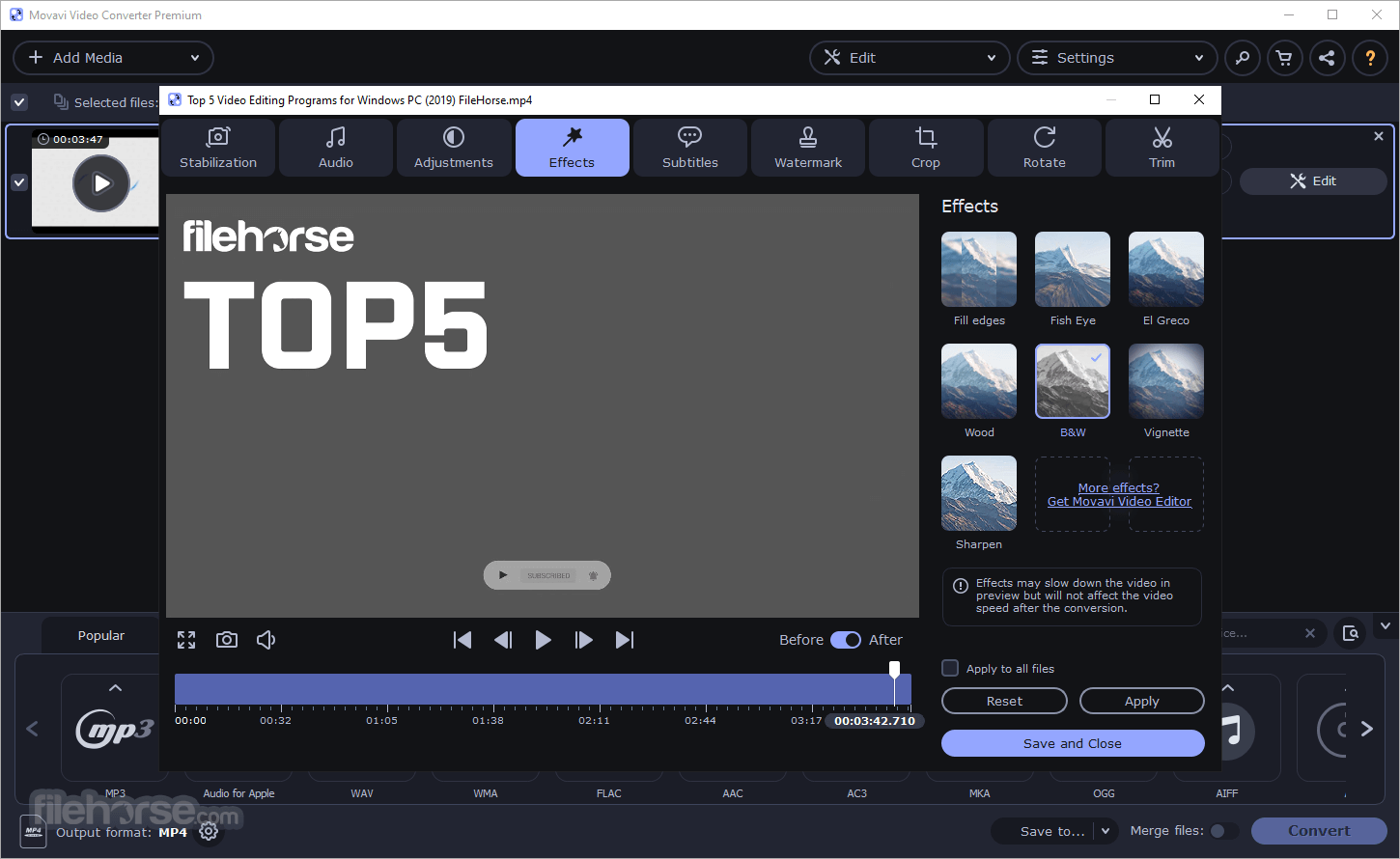Open the Save to dropdown arrow
The height and width of the screenshot is (859, 1400).
click(1106, 831)
